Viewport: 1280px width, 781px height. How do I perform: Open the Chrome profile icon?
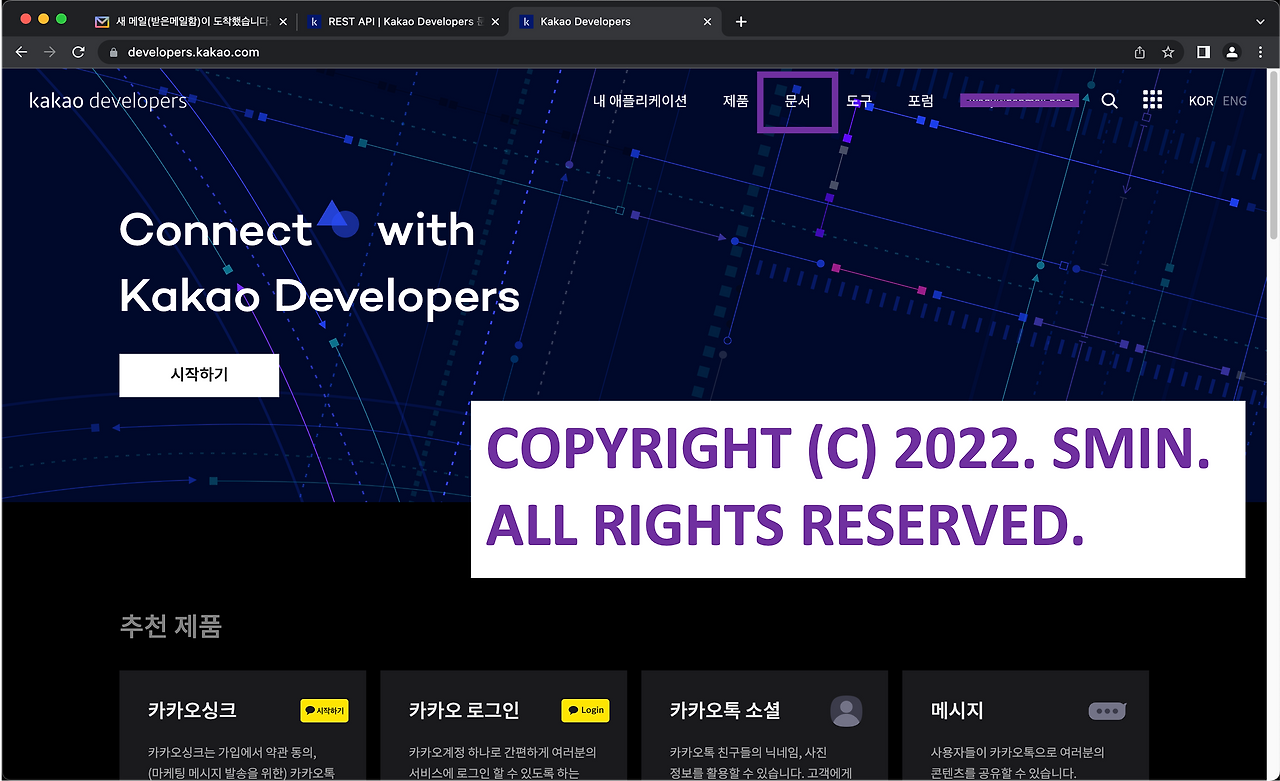point(1231,52)
